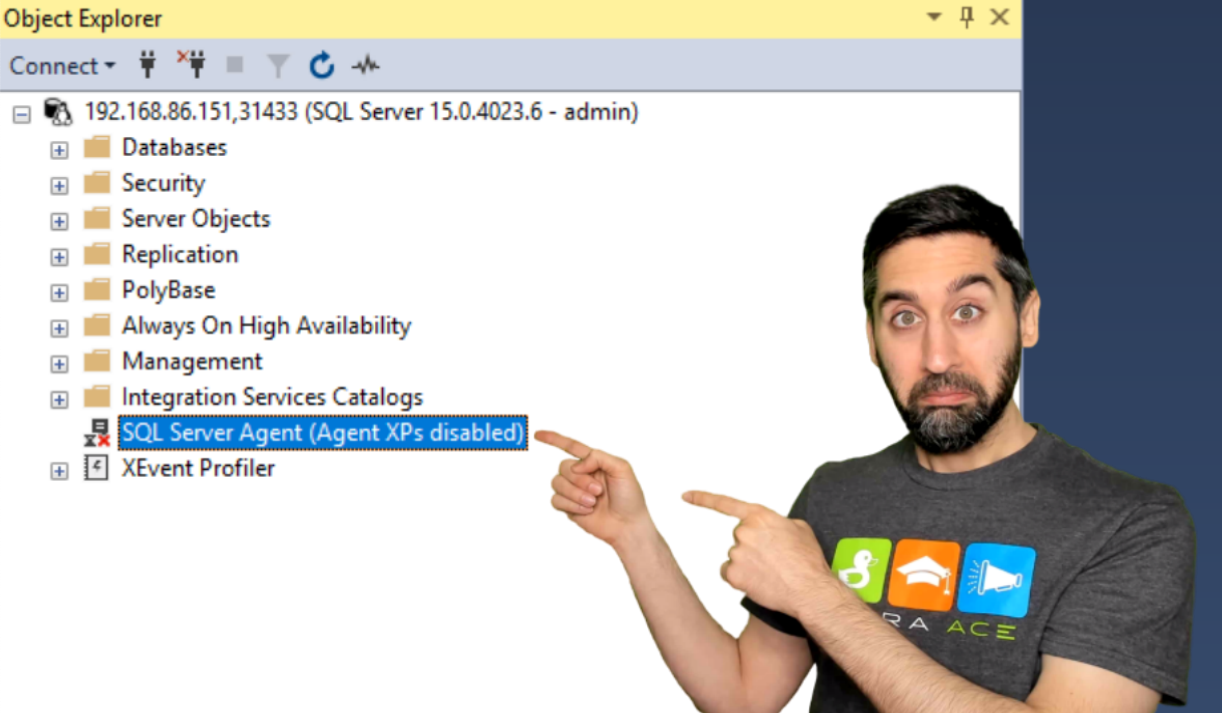Click the Object Explorer filter icon
The width and height of the screenshot is (1222, 713).
click(x=278, y=64)
